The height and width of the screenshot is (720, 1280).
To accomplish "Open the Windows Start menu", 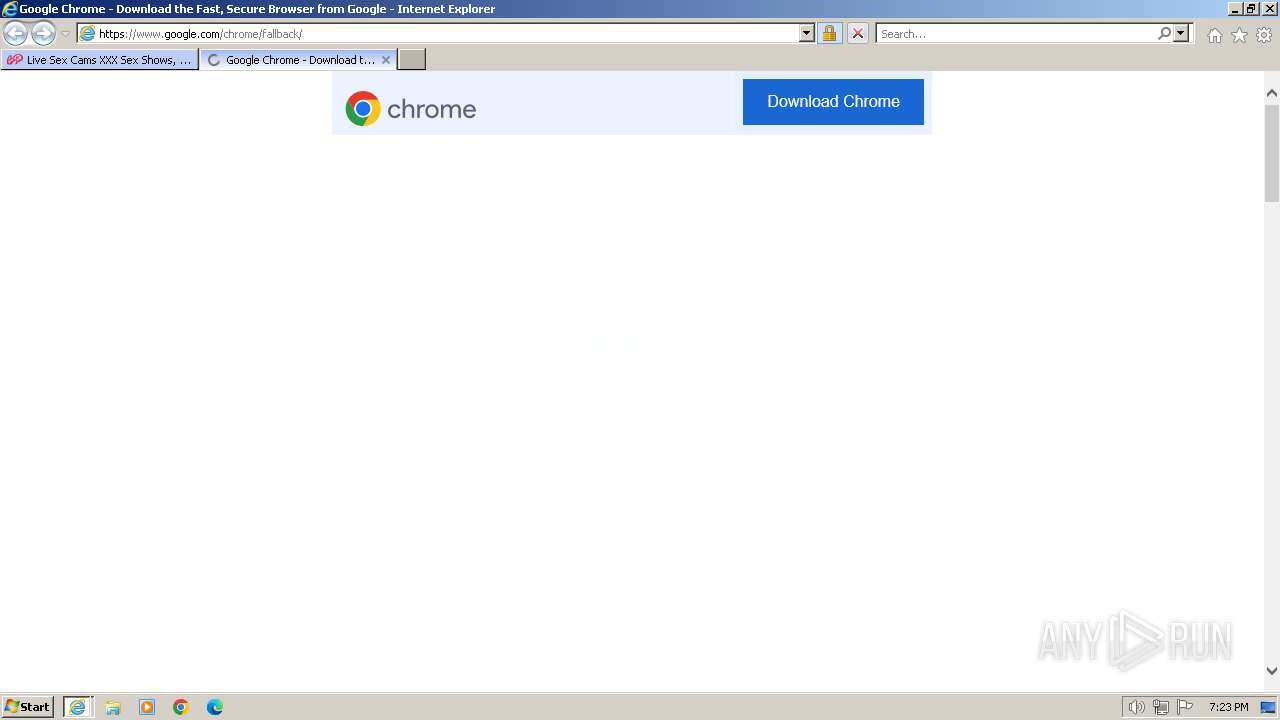I will click(28, 707).
